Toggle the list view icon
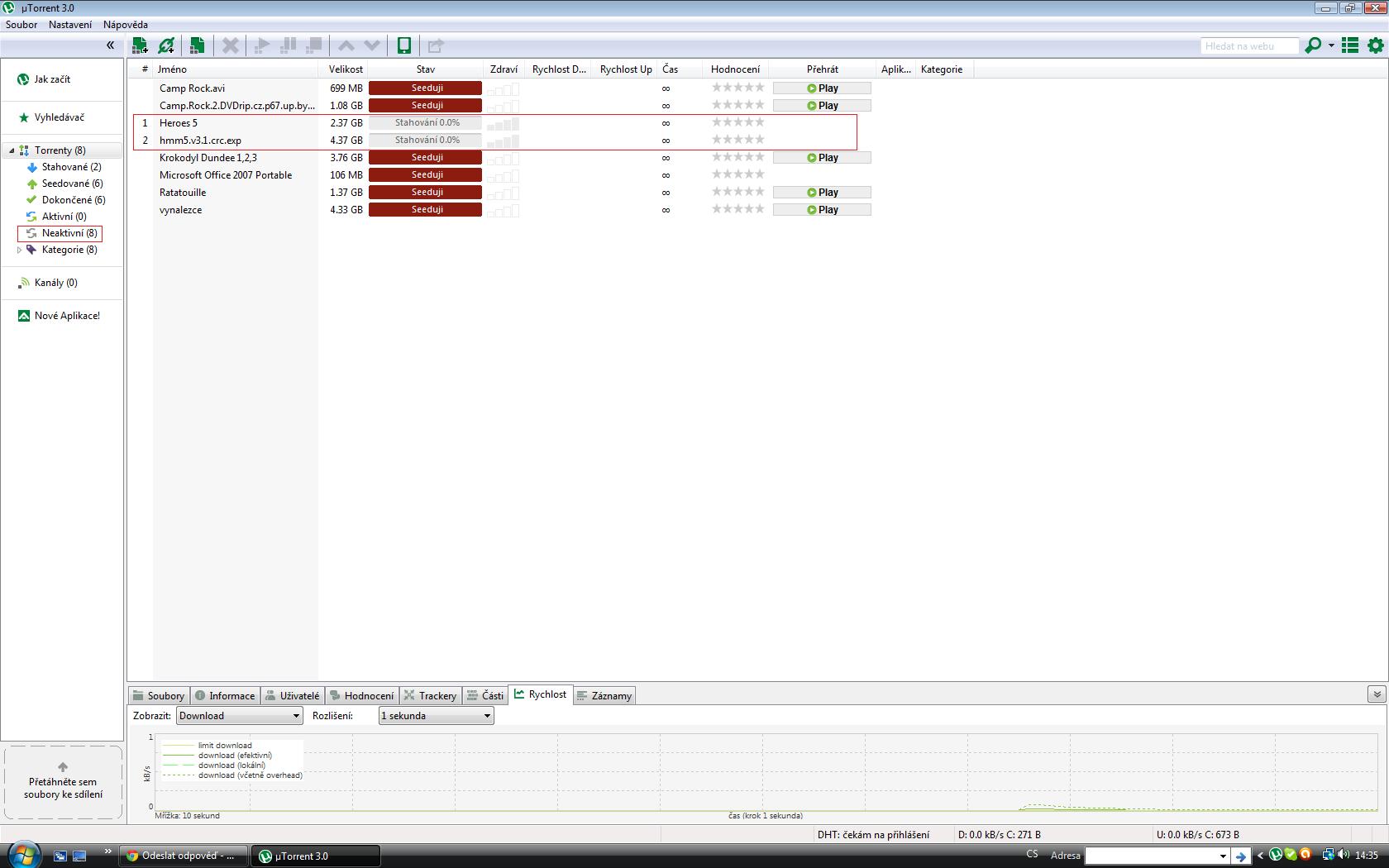 click(1350, 45)
